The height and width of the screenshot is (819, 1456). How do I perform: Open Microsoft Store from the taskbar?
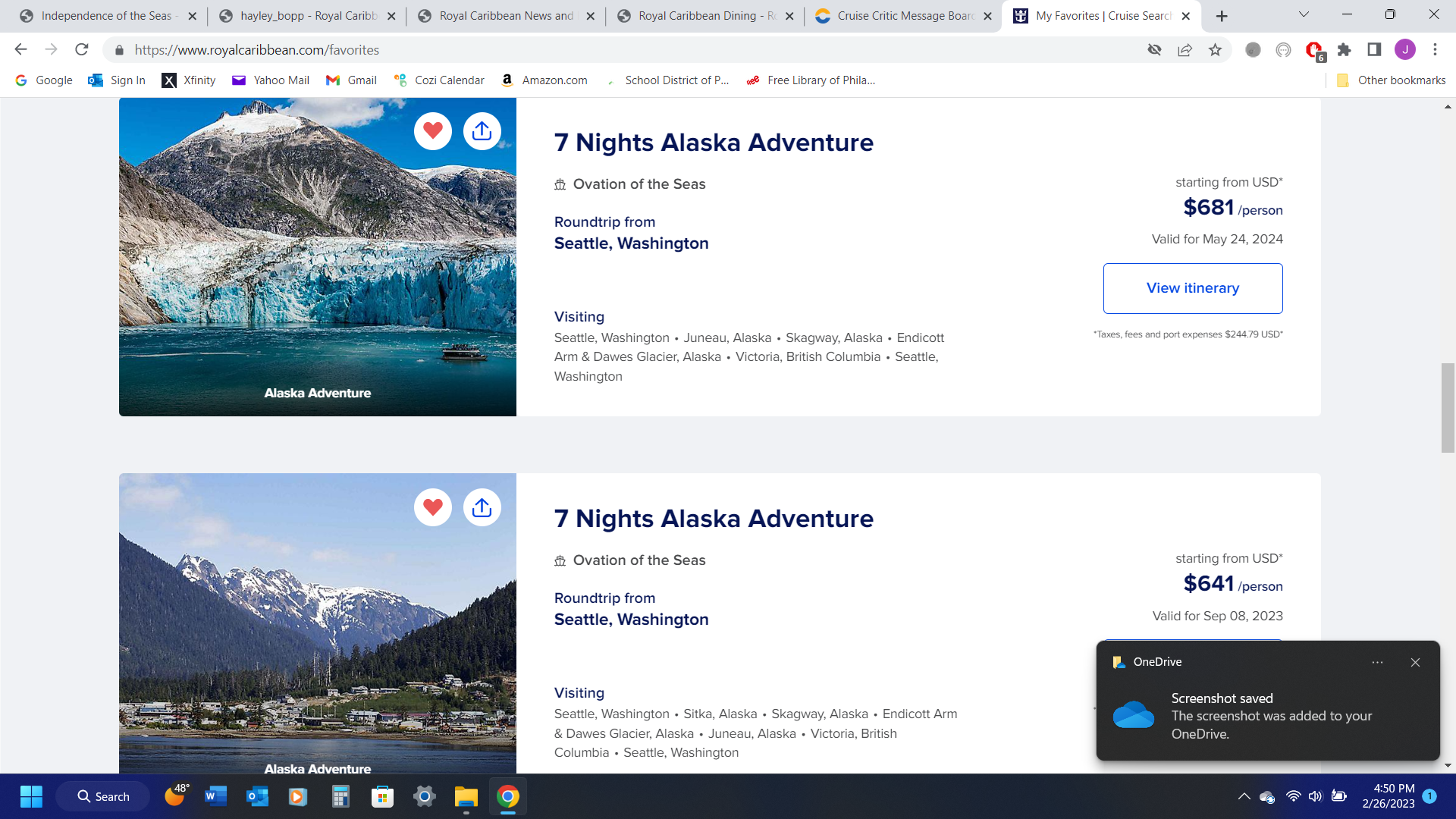pyautogui.click(x=382, y=796)
